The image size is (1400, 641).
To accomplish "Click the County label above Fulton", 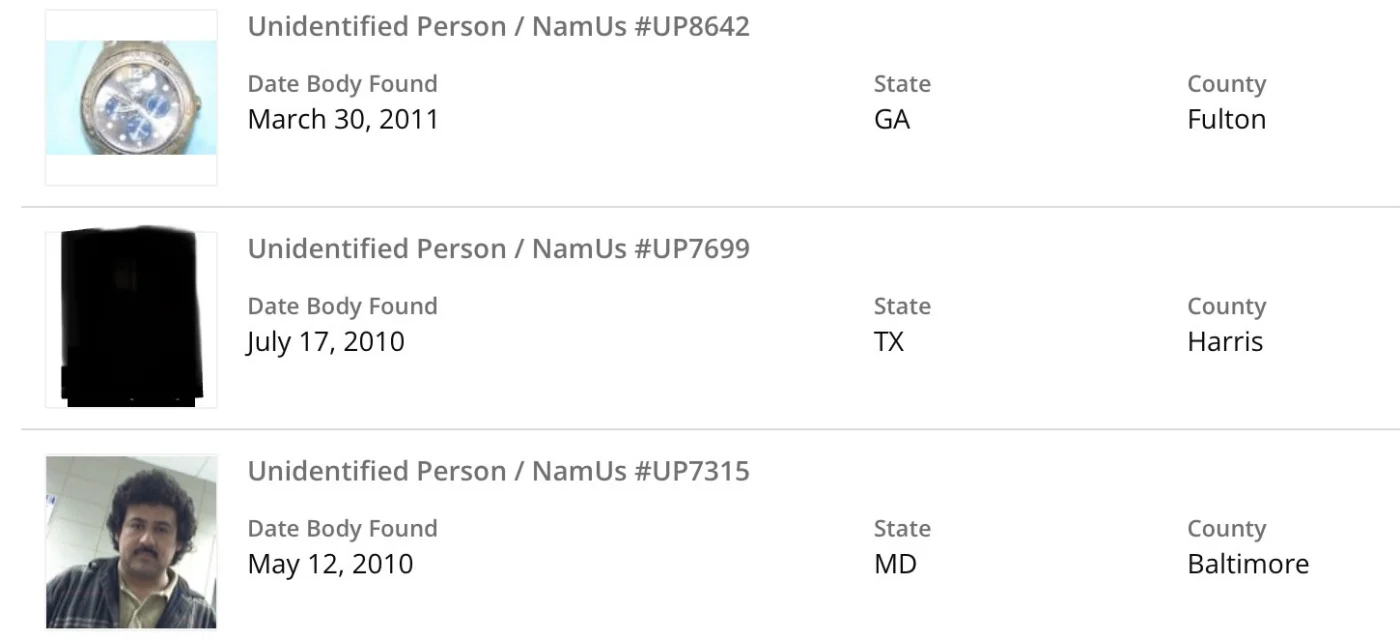I will (1226, 84).
